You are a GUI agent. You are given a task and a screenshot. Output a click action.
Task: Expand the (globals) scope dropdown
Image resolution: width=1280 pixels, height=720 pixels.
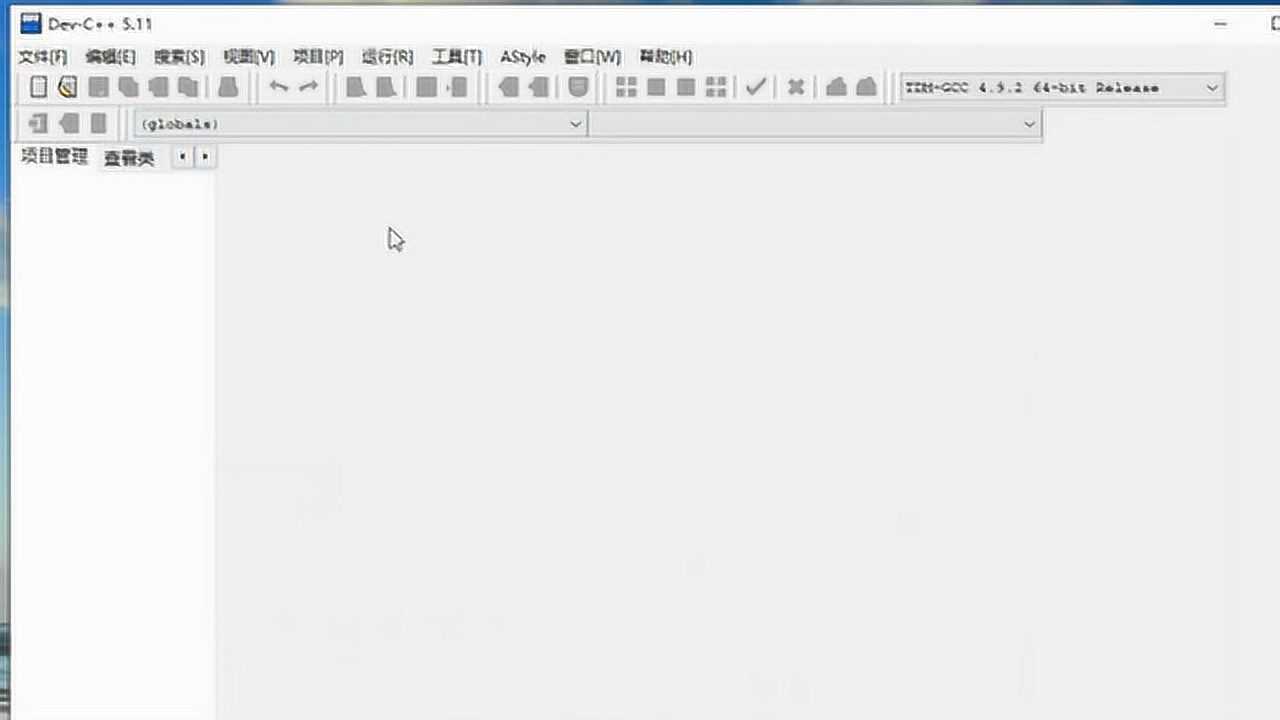pyautogui.click(x=575, y=124)
